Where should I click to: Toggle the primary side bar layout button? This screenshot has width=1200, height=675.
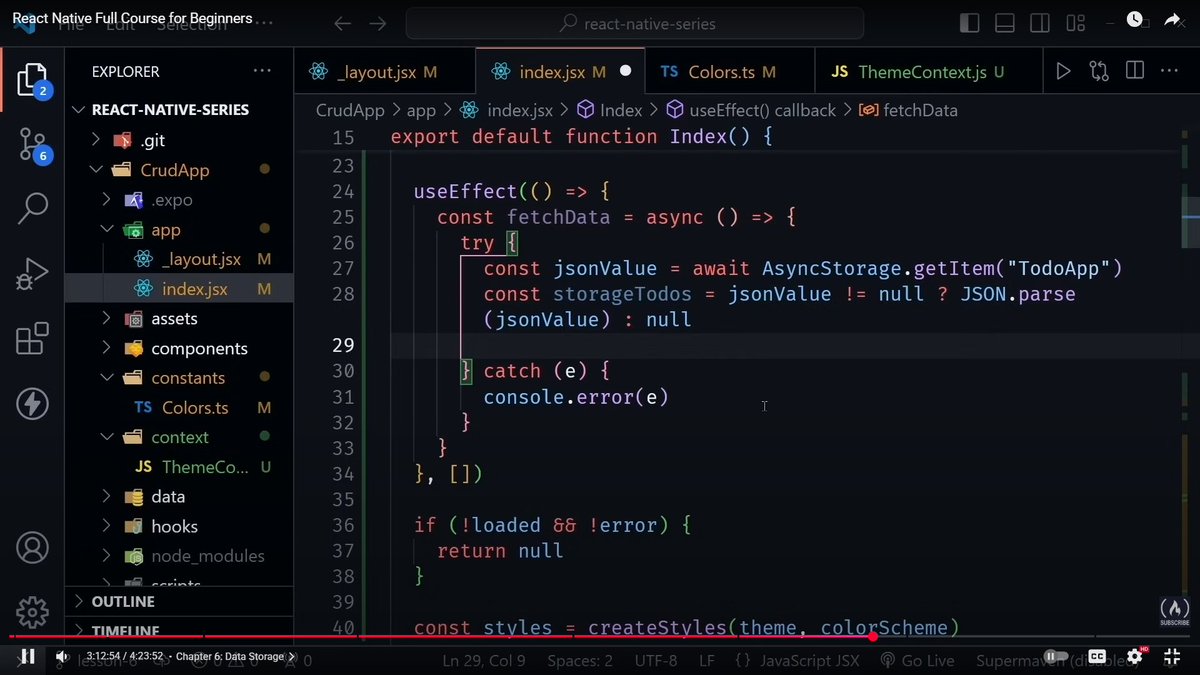(969, 23)
